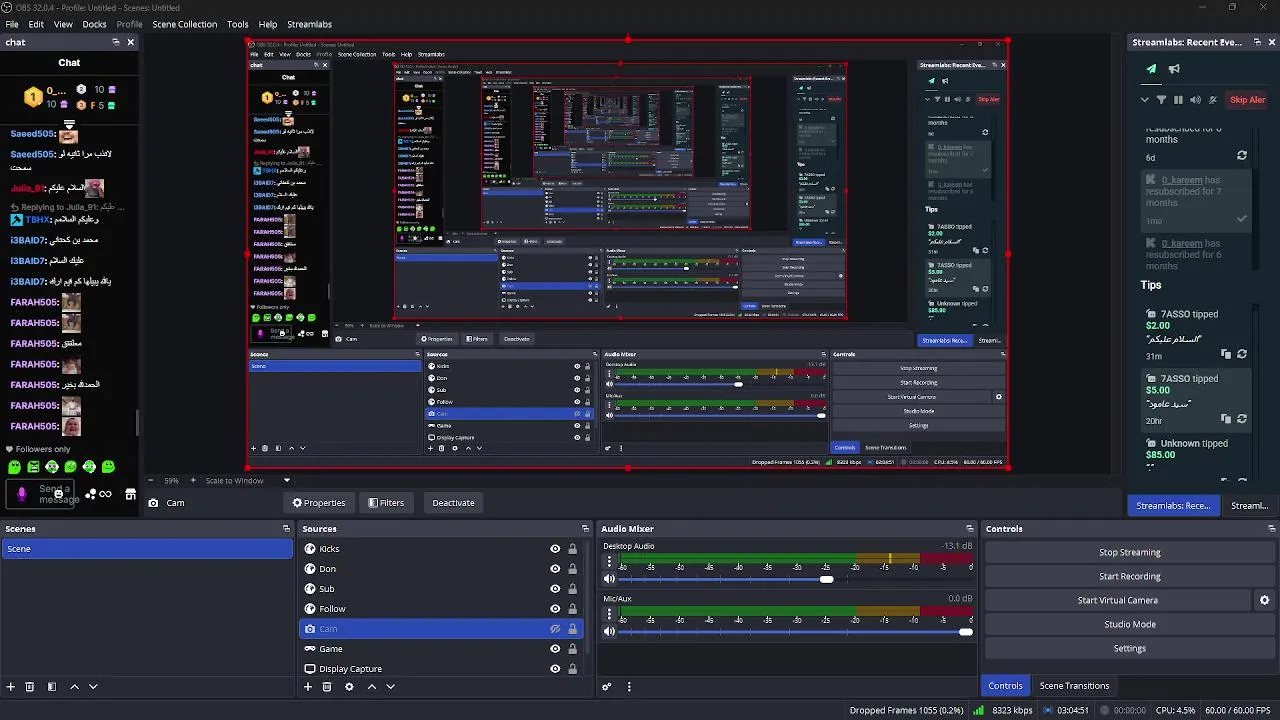Enable Studio Mode

[x=1130, y=624]
